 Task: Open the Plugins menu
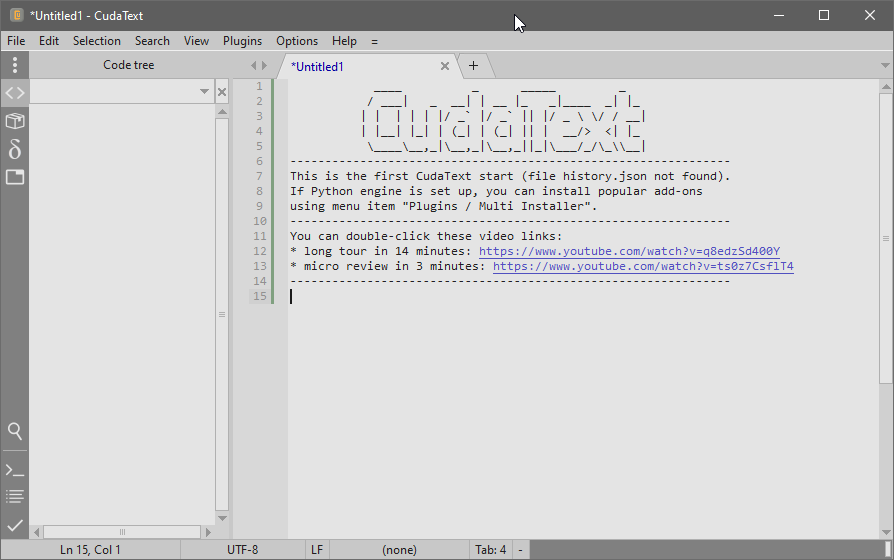(242, 41)
